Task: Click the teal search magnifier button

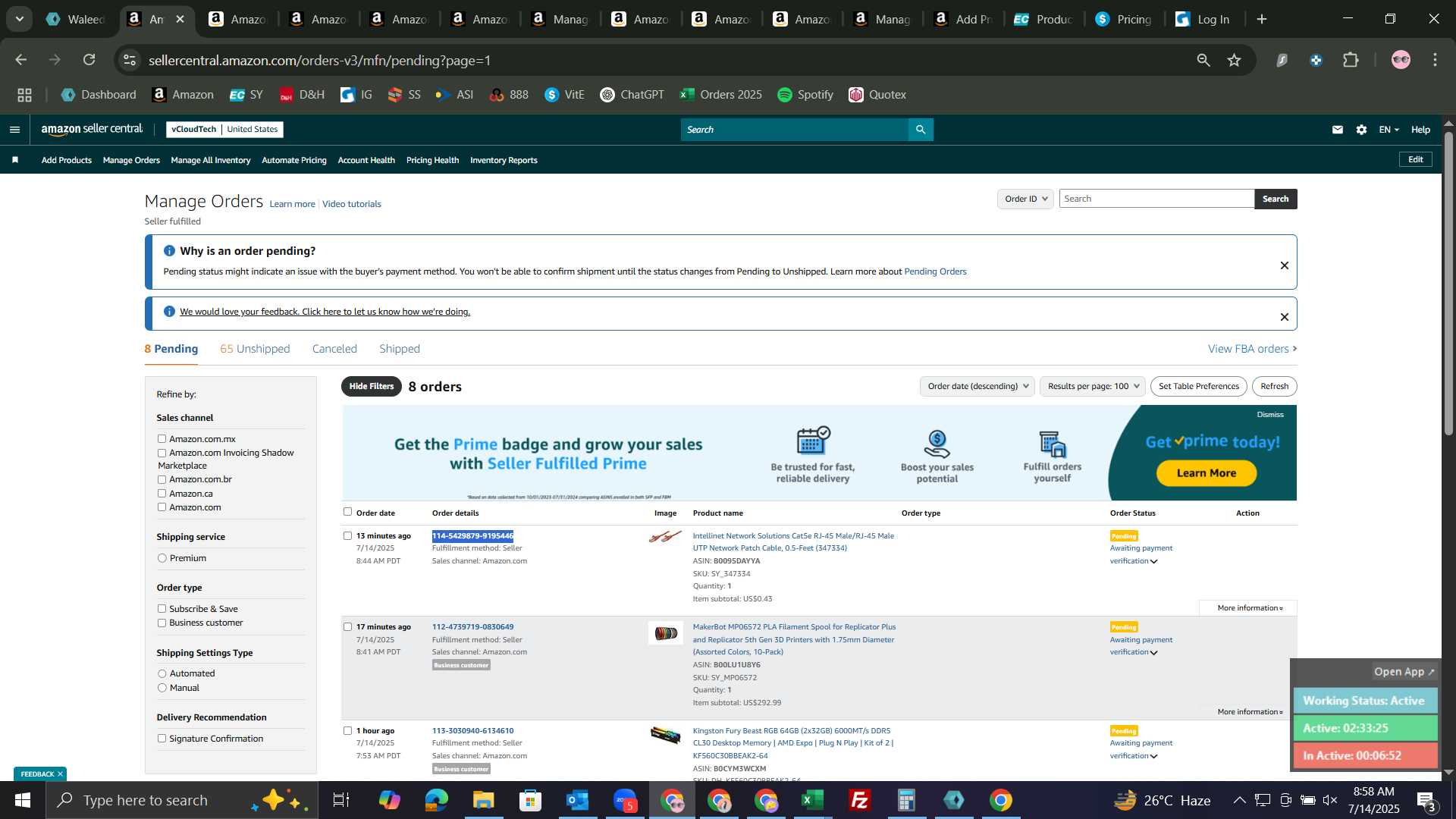Action: [921, 130]
